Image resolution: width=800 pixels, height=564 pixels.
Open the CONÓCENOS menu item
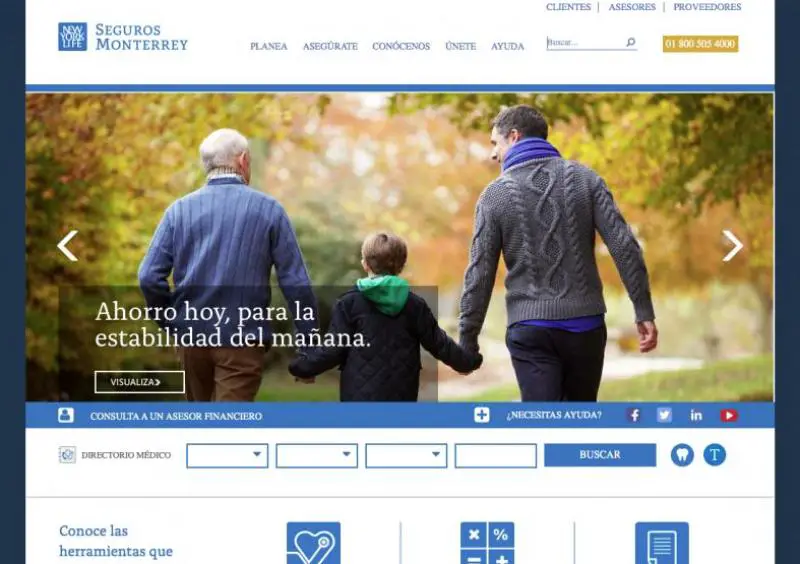[401, 46]
